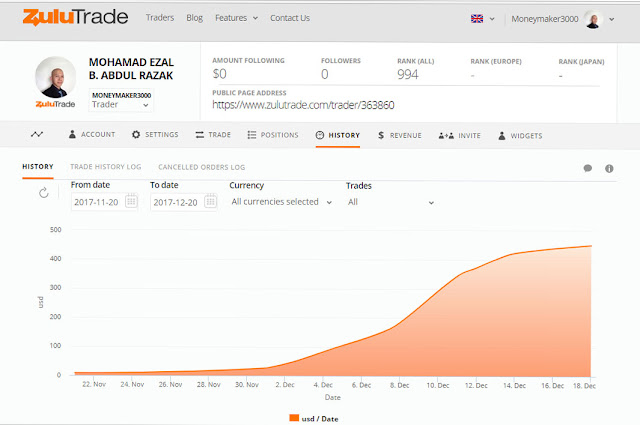Screen dimensions: 640x425
Task: Open the Trade tab
Action: [213, 135]
